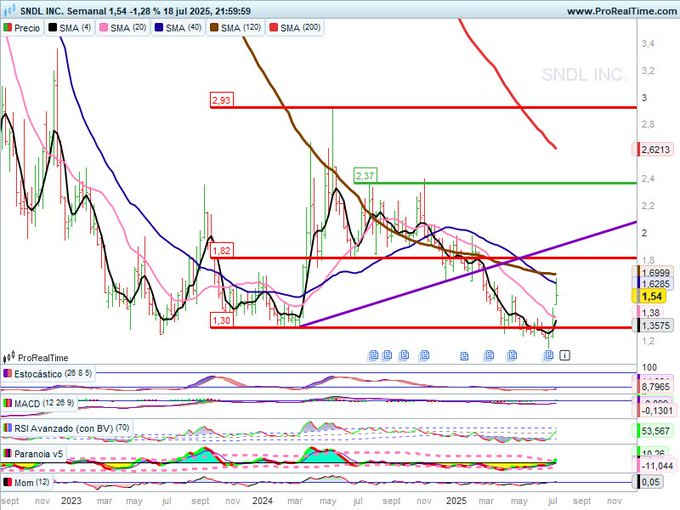
Task: Click the Estocástico indicator icon
Action: (x=7, y=373)
